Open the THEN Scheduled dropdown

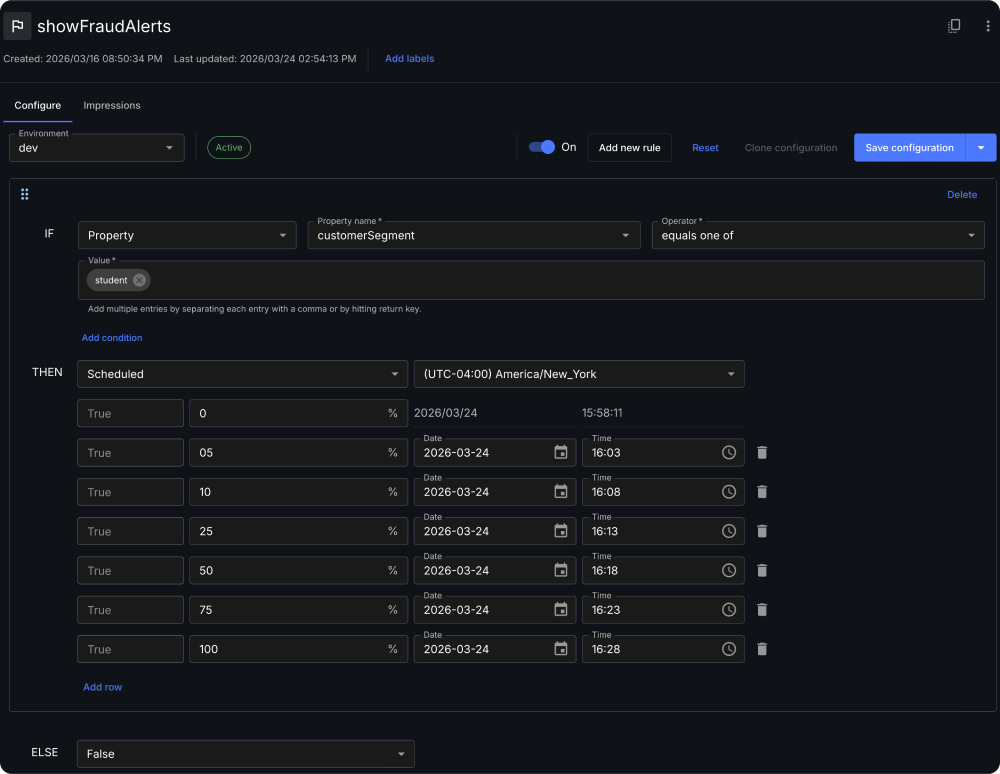[242, 374]
